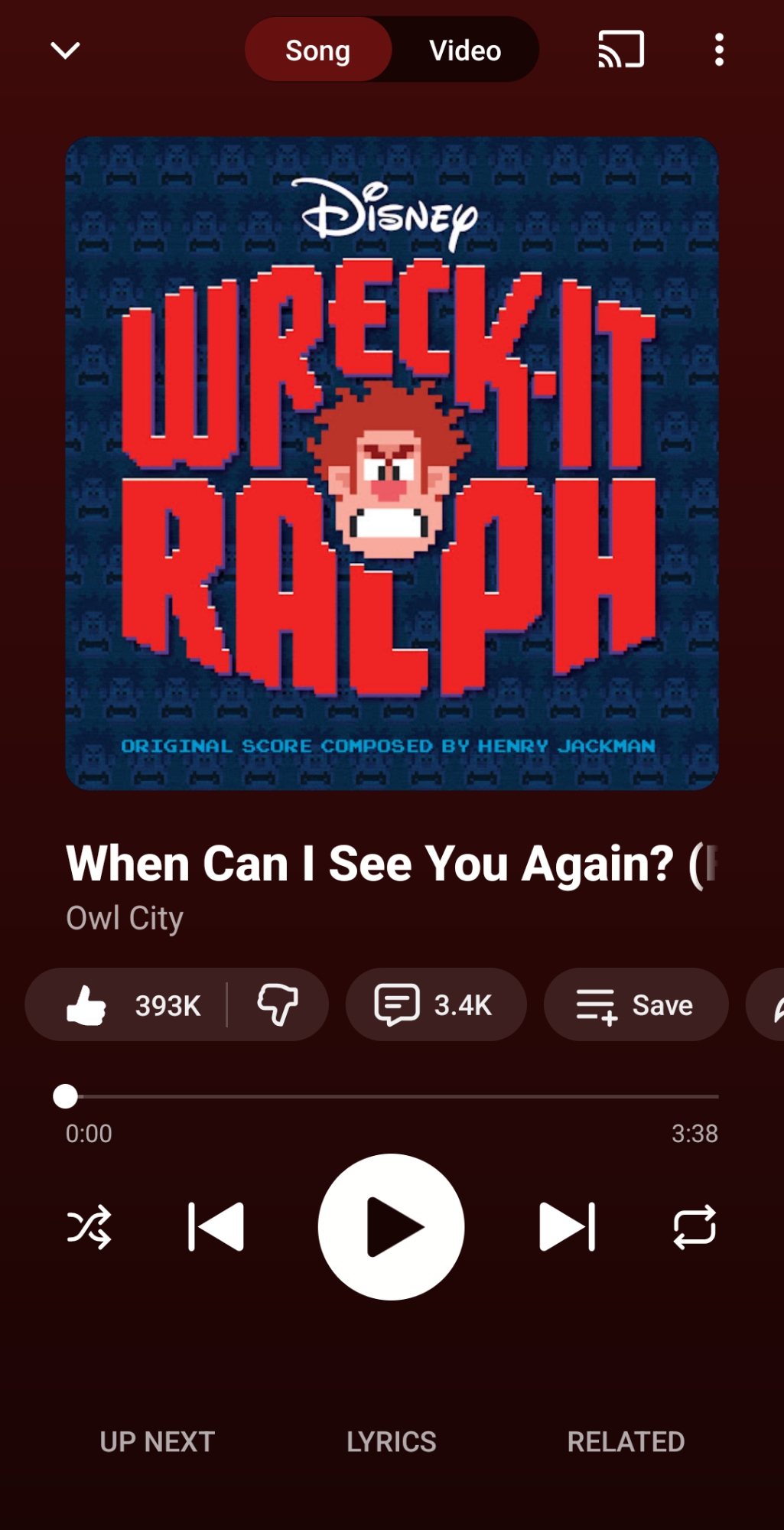
Task: Tap the Wreck-It Ralph album artwork
Action: (392, 464)
